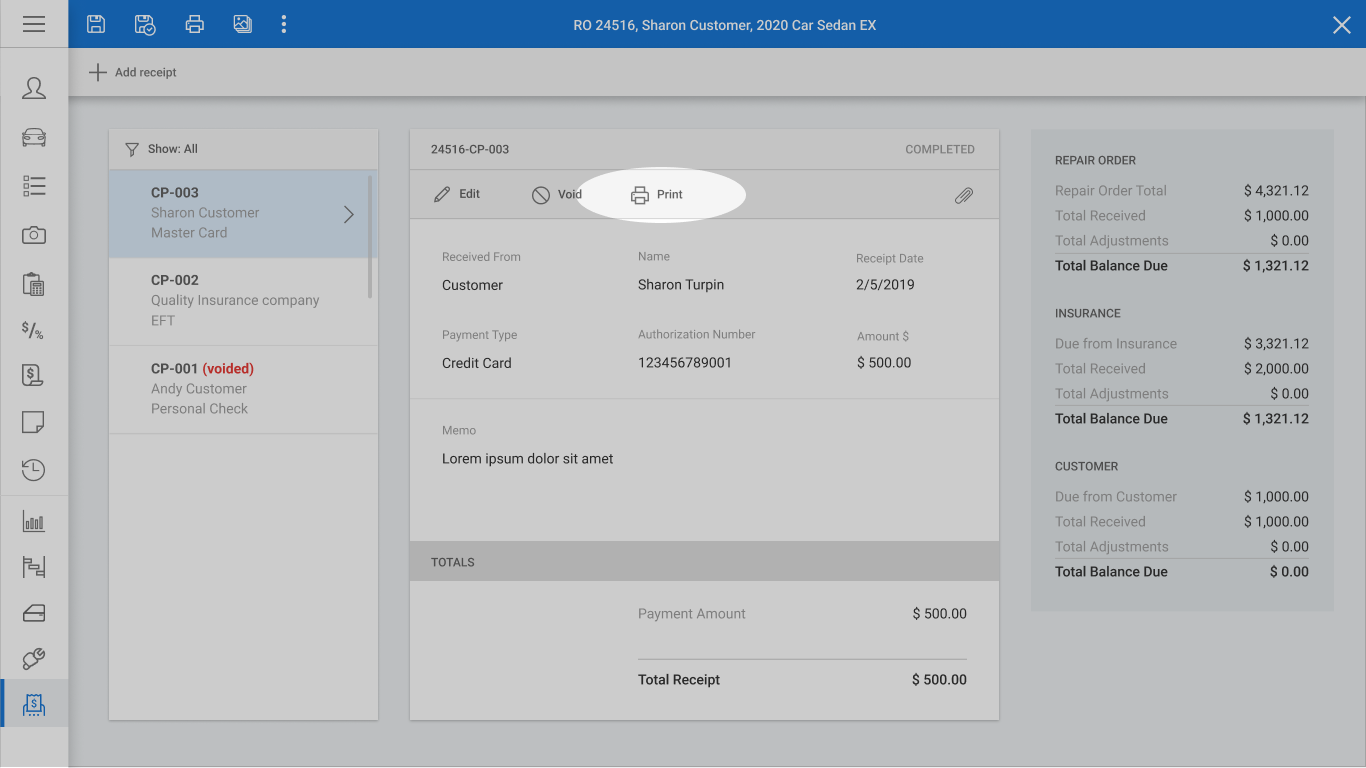Click the Credit Card payment type value
The width and height of the screenshot is (1366, 768).
tap(477, 363)
